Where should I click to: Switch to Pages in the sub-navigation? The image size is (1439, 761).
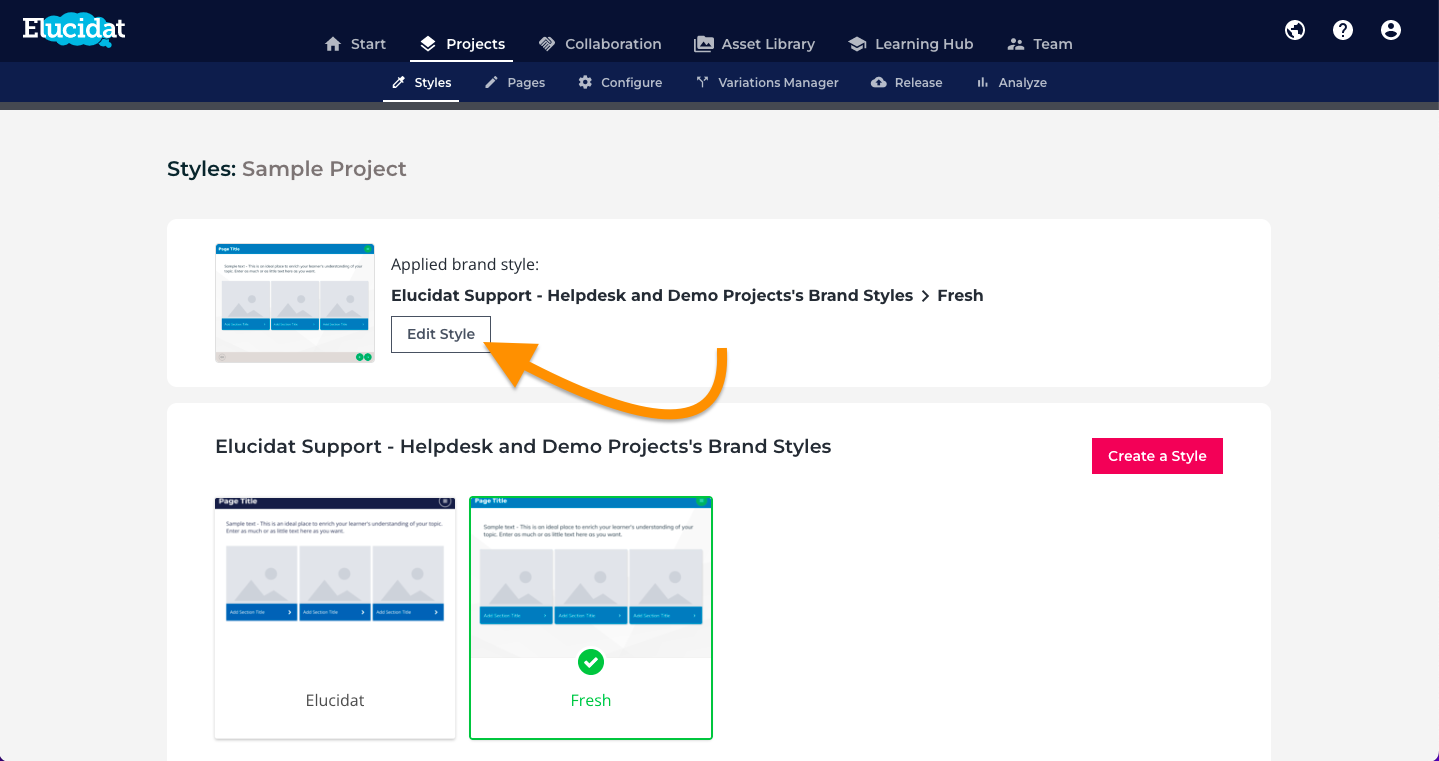pos(515,82)
